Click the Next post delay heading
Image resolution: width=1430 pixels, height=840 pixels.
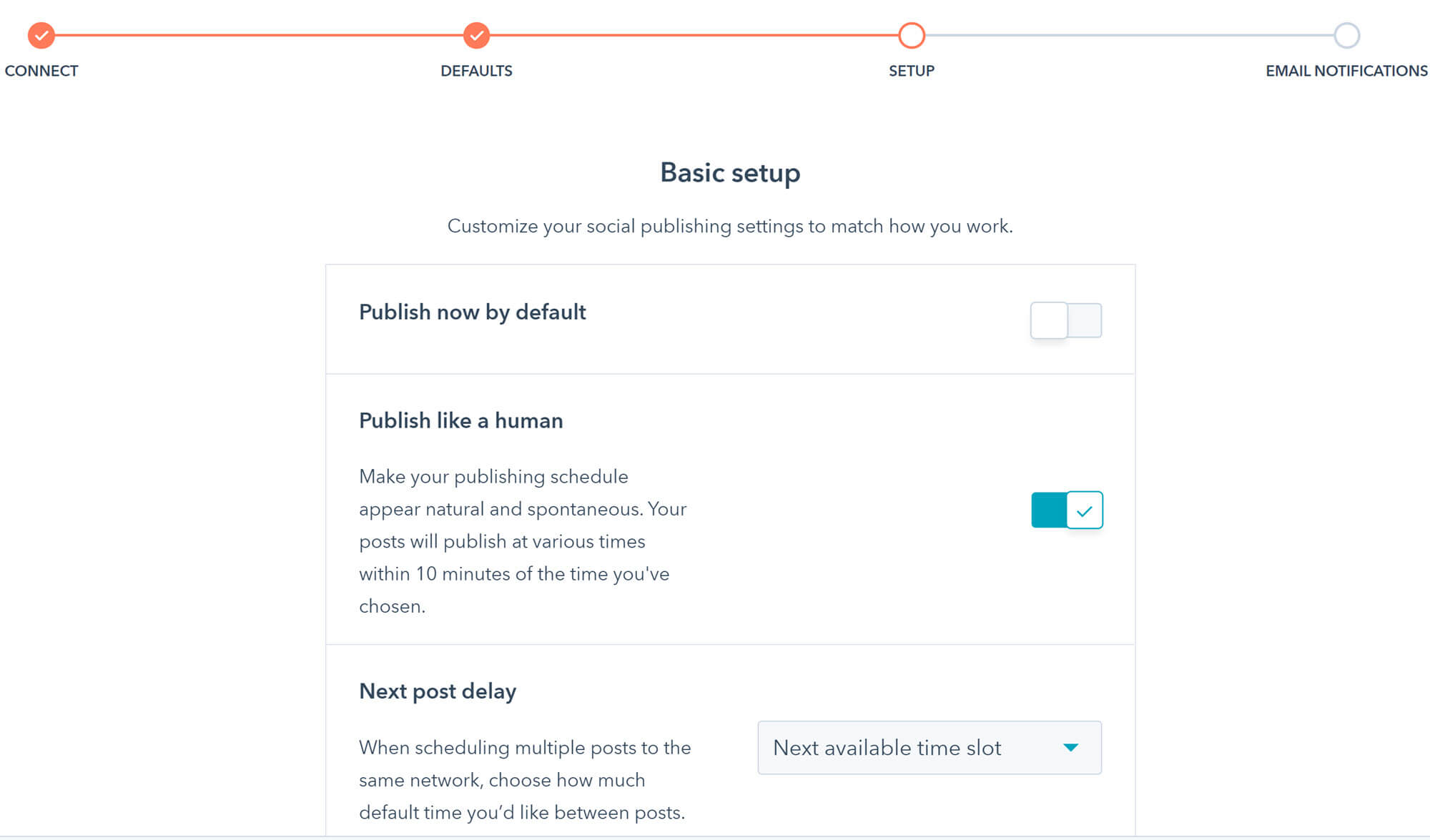(438, 691)
